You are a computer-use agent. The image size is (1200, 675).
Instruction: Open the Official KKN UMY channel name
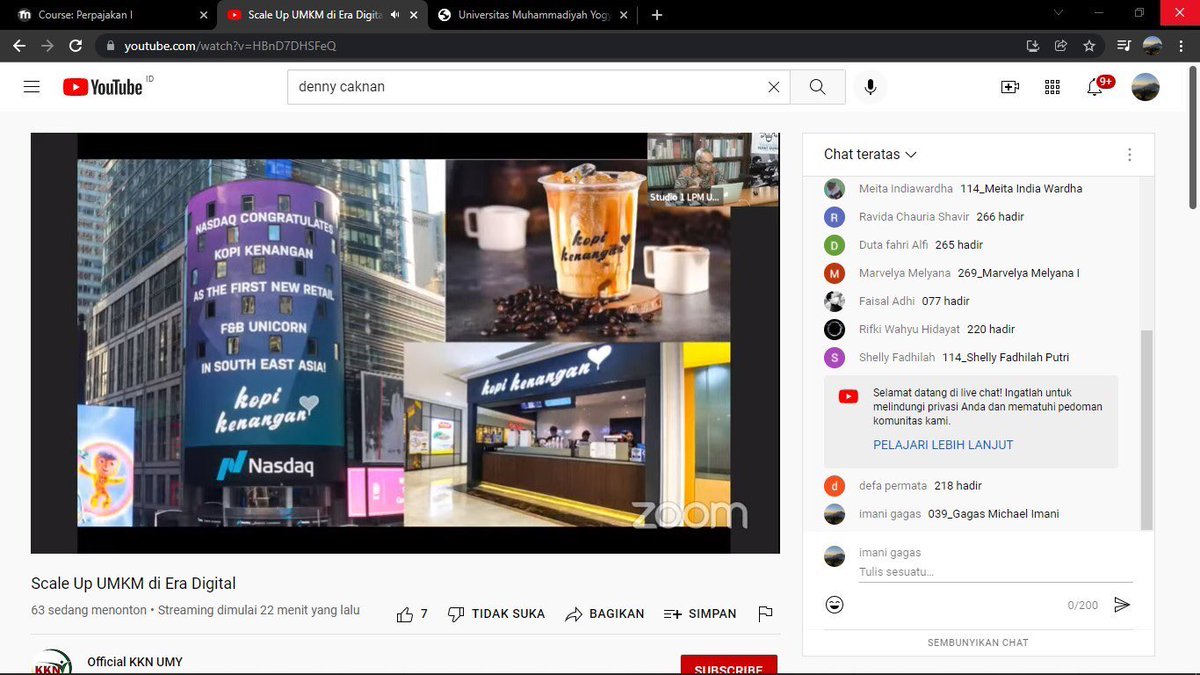tap(135, 662)
